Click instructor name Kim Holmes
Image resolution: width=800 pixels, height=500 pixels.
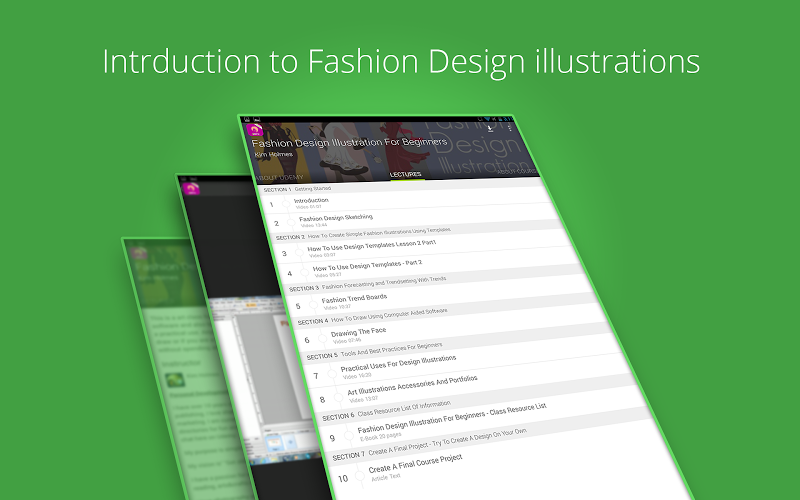tap(273, 154)
